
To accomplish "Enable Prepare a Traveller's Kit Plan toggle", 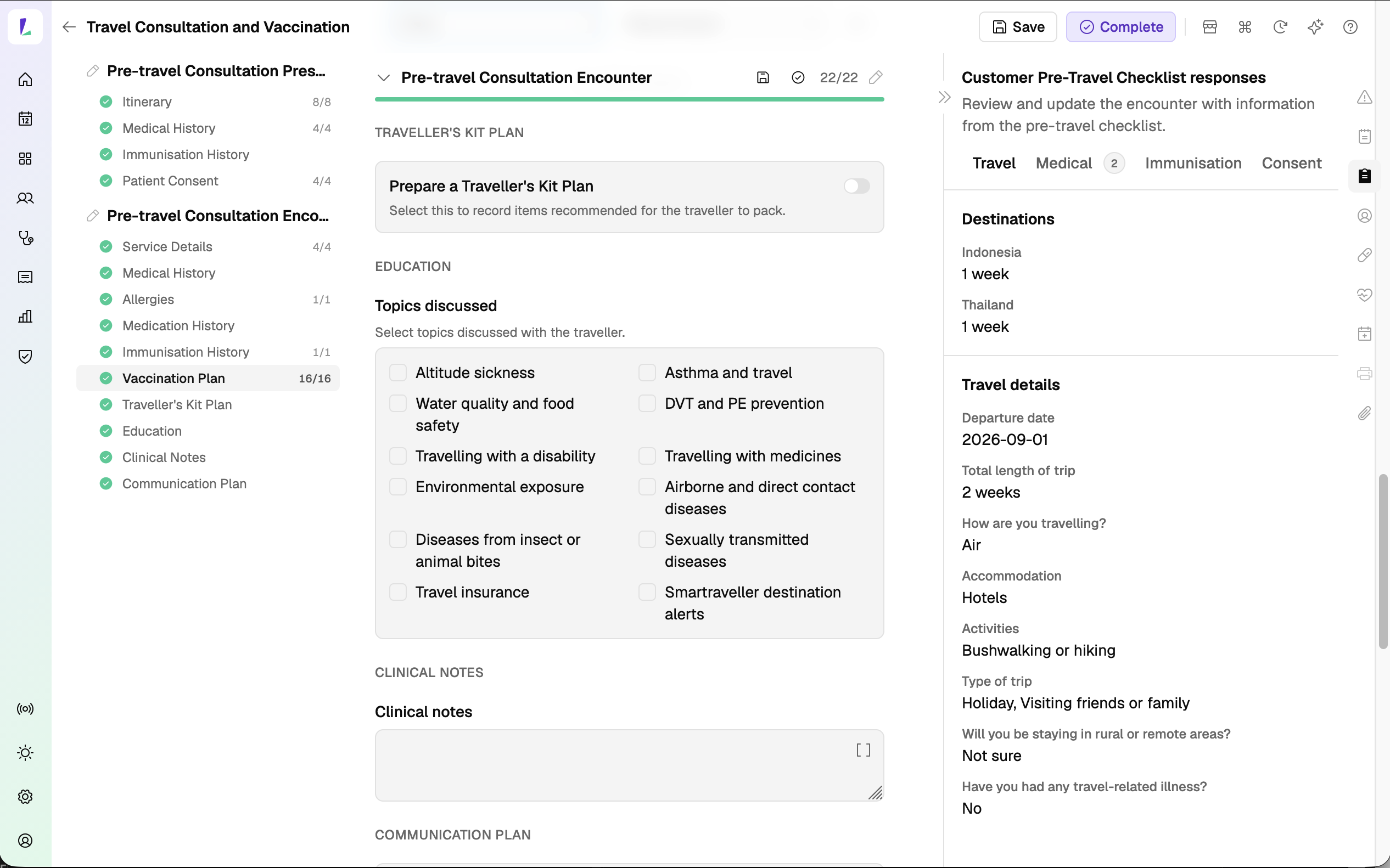I will (x=856, y=186).
